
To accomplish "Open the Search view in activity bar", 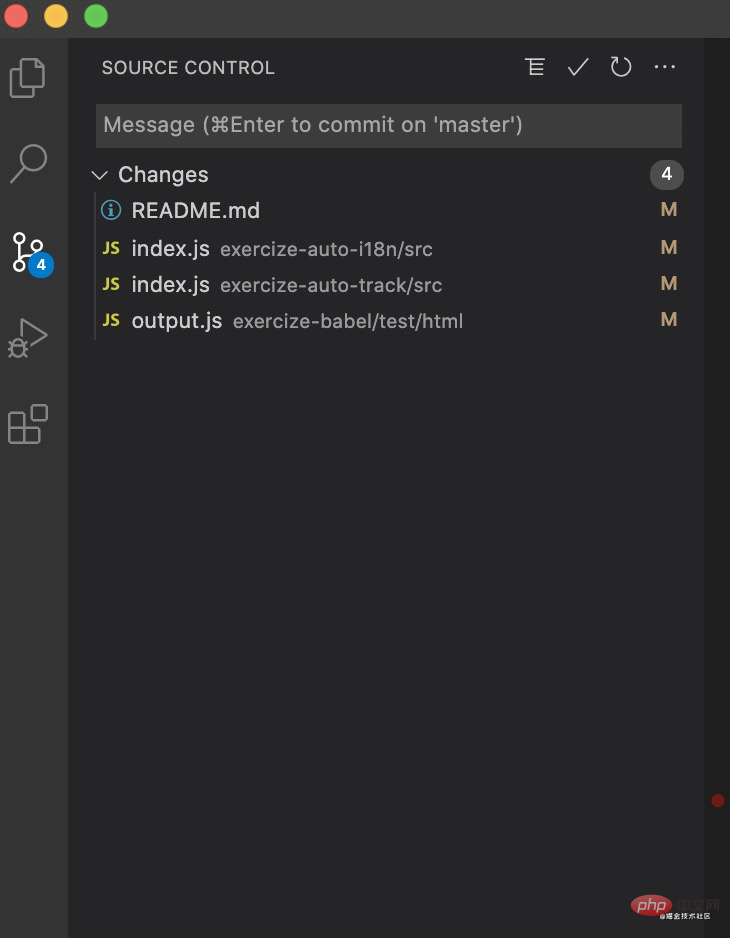I will click(x=28, y=164).
